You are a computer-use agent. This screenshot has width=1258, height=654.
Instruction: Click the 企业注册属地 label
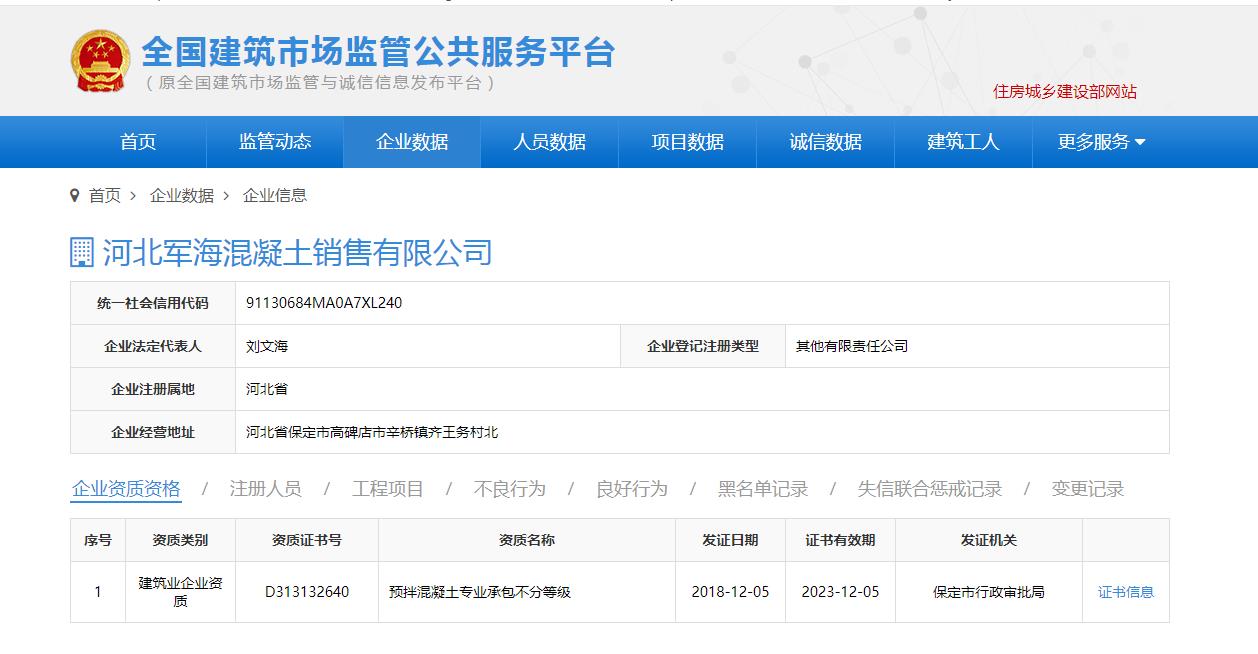(x=153, y=389)
